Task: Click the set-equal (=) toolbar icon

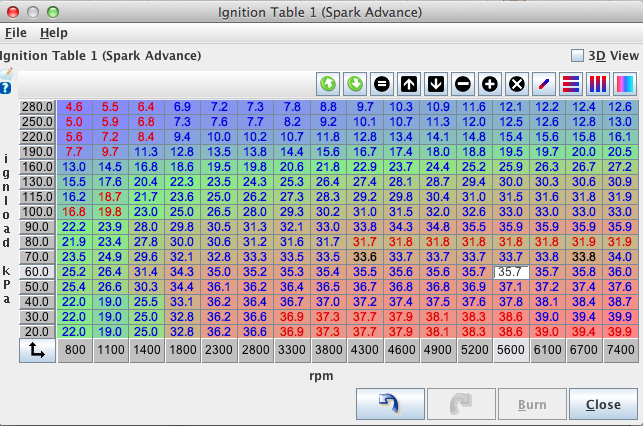Action: click(x=382, y=84)
